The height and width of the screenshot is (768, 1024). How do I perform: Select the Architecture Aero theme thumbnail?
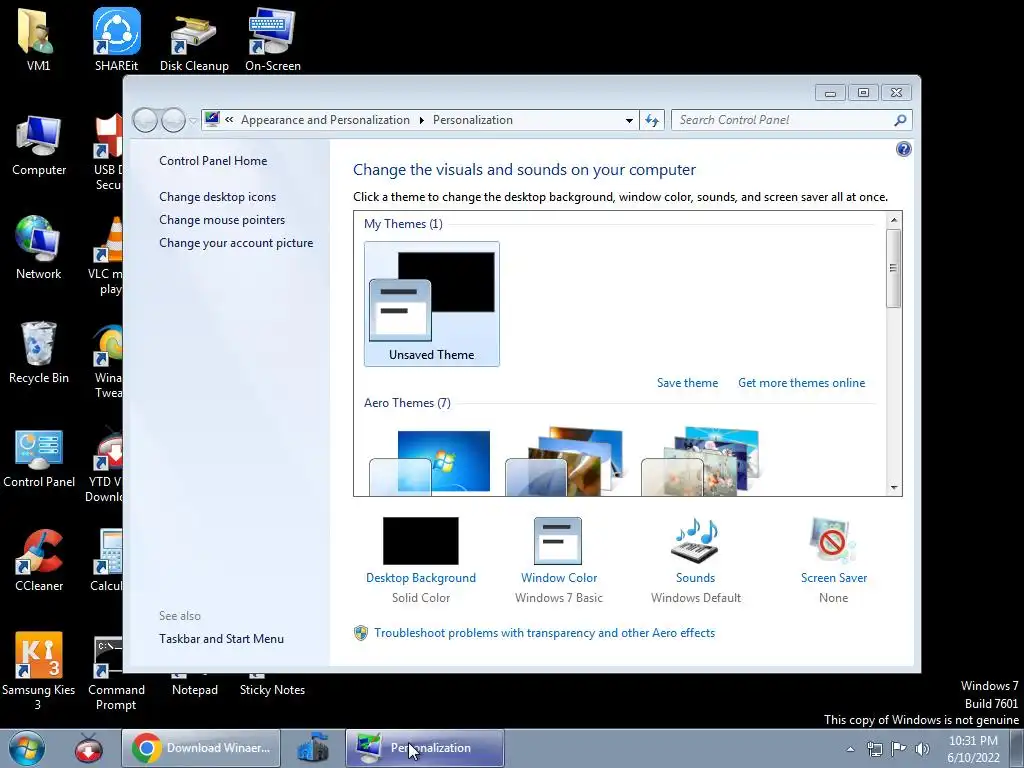[566, 462]
